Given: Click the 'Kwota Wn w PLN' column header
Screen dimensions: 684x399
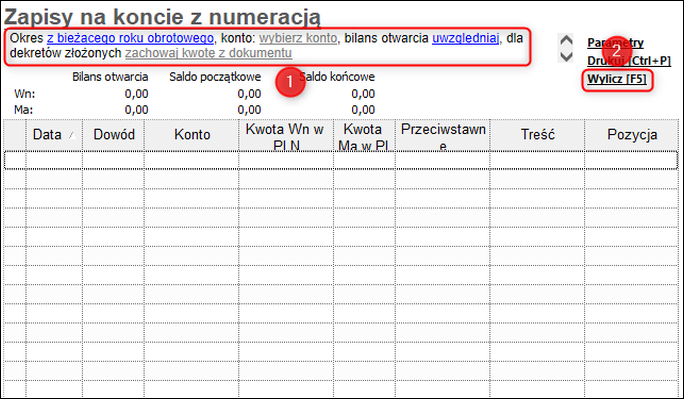Looking at the screenshot, I should pos(286,136).
